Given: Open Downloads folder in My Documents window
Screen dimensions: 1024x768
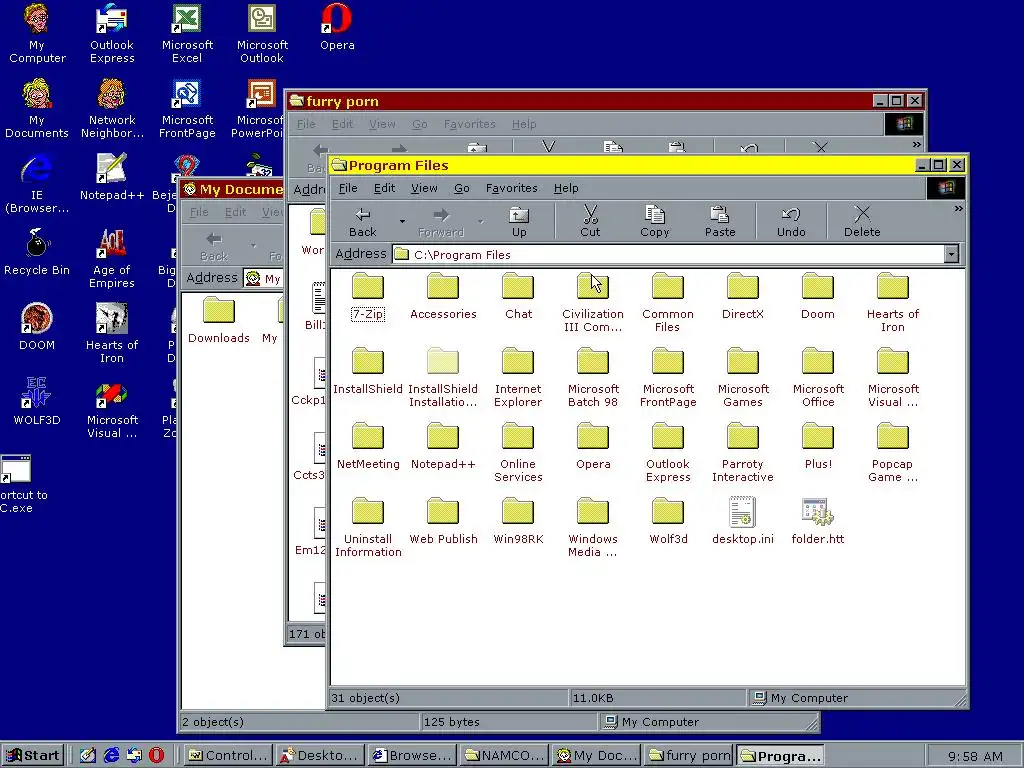Looking at the screenshot, I should [x=219, y=321].
